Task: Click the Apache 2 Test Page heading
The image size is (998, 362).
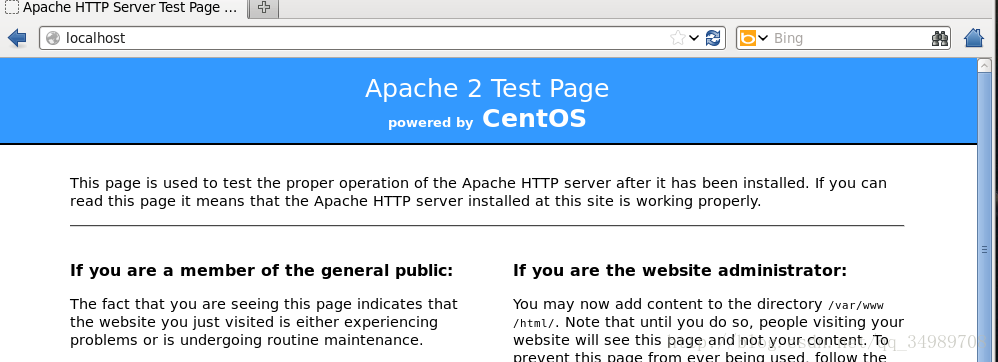Action: 487,88
